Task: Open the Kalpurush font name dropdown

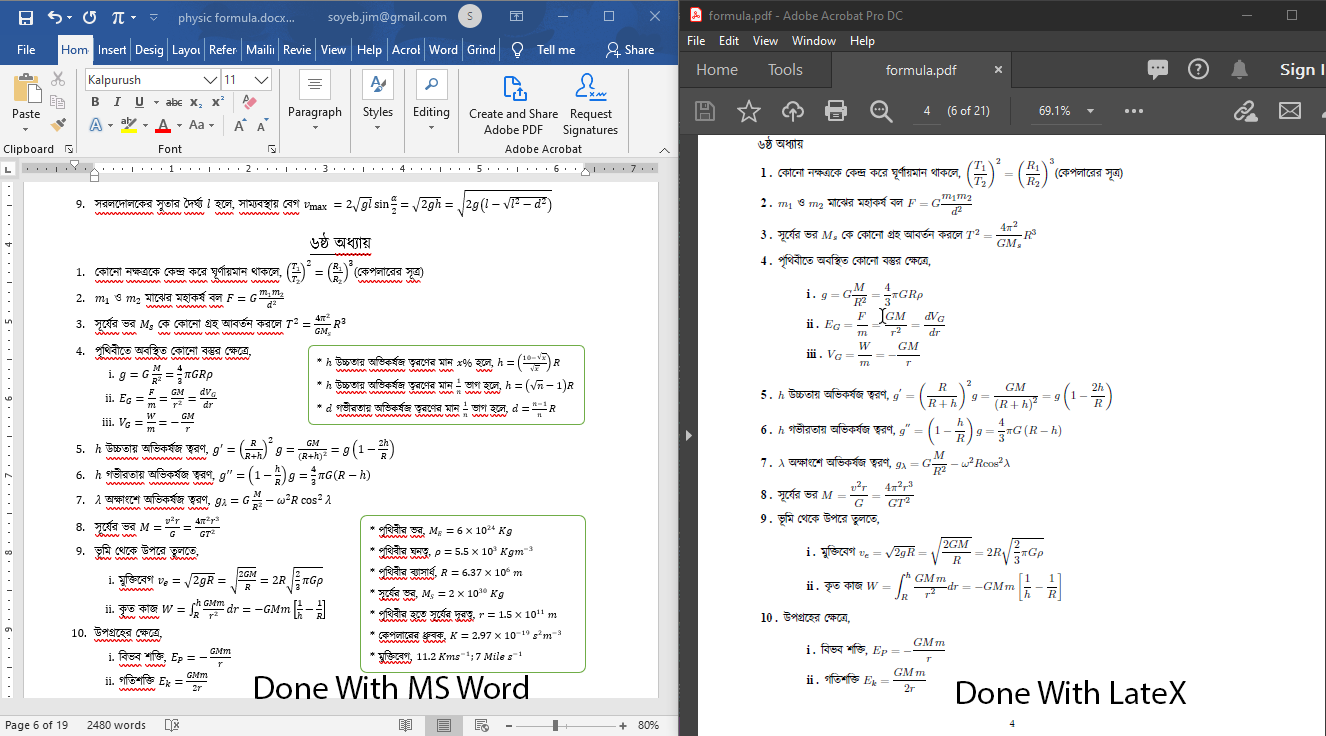Action: (x=210, y=80)
